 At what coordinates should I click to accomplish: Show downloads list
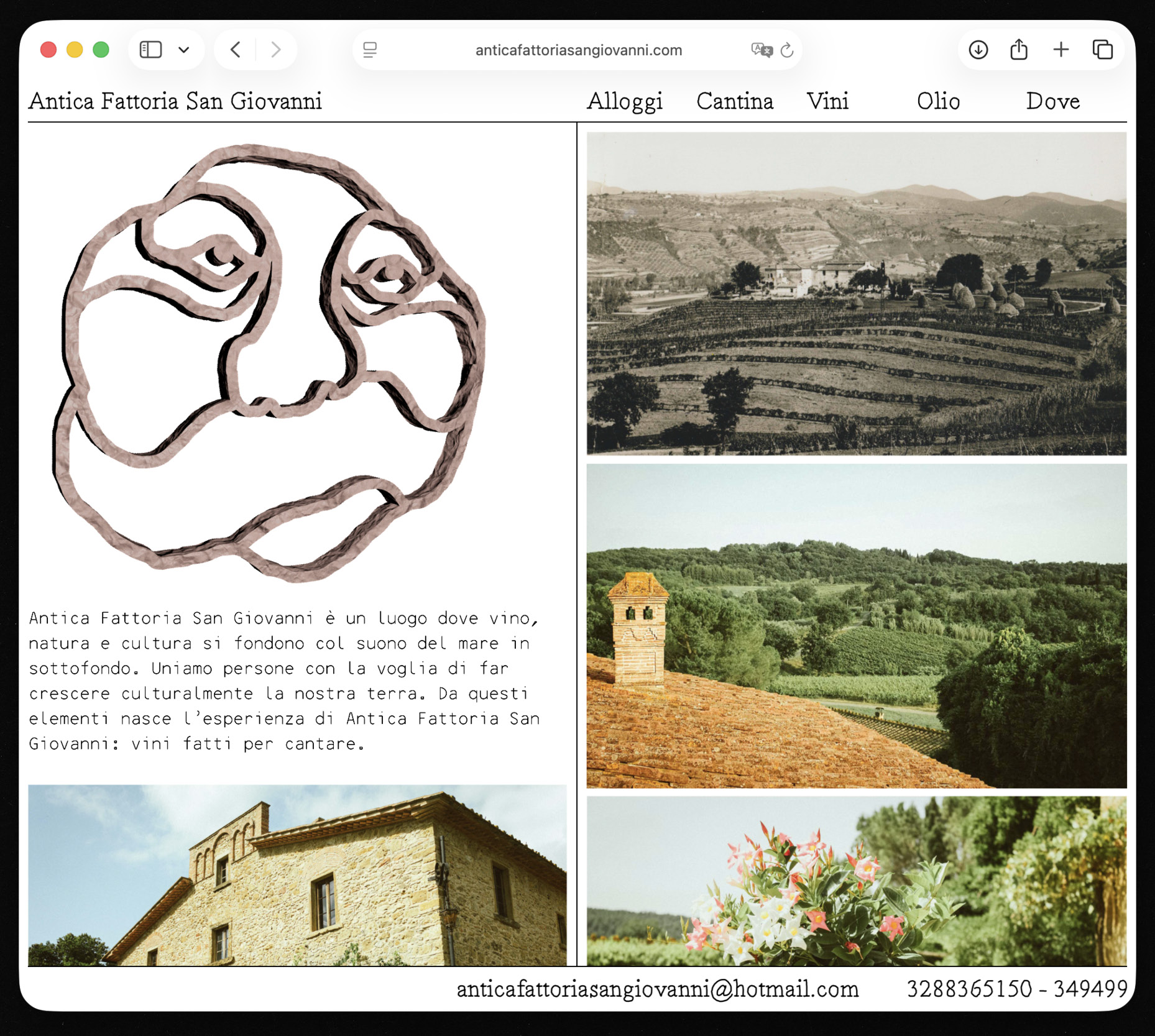[x=978, y=50]
